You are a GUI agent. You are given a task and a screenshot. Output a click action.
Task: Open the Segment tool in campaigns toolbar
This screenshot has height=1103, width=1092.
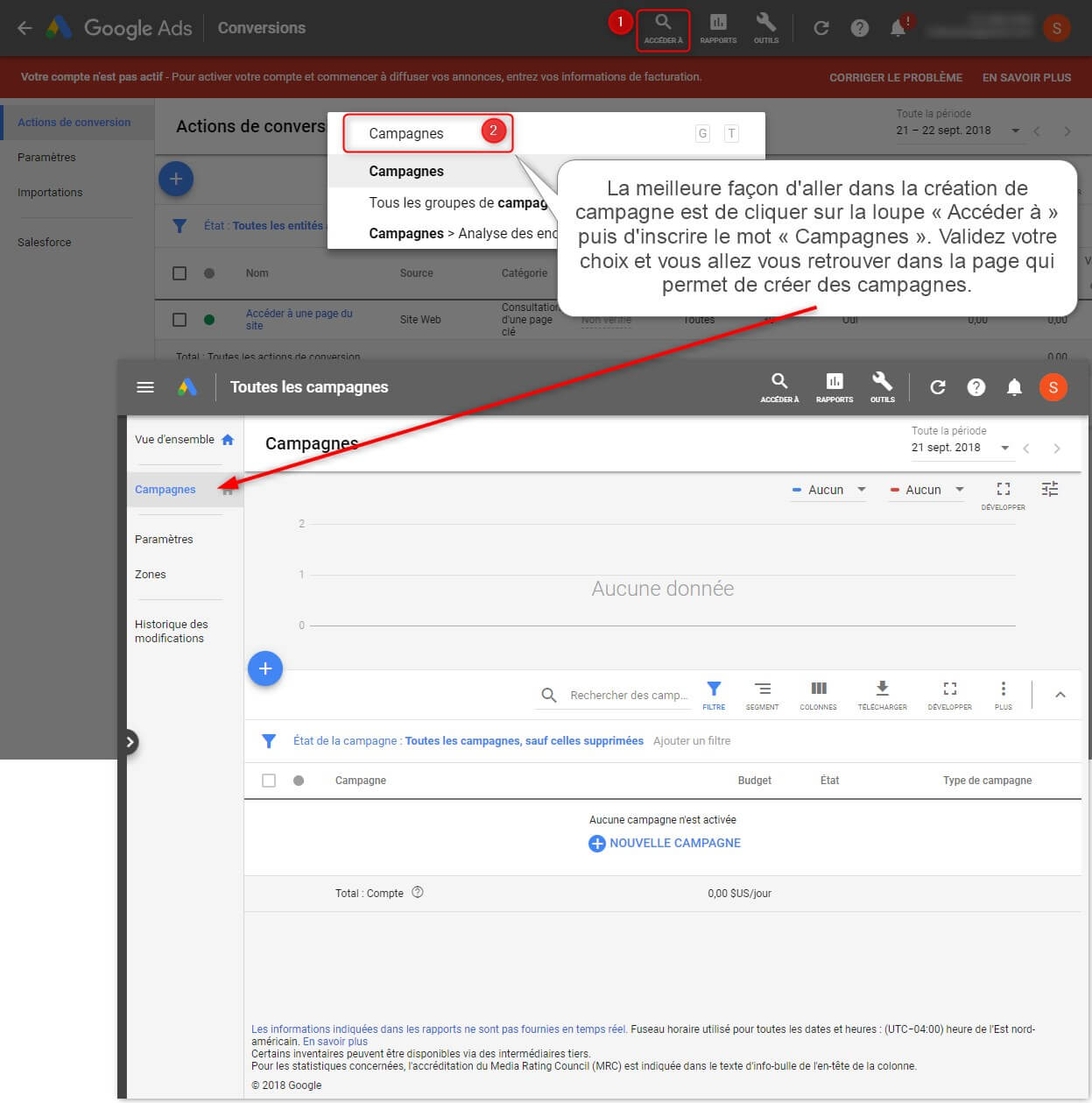[x=763, y=695]
